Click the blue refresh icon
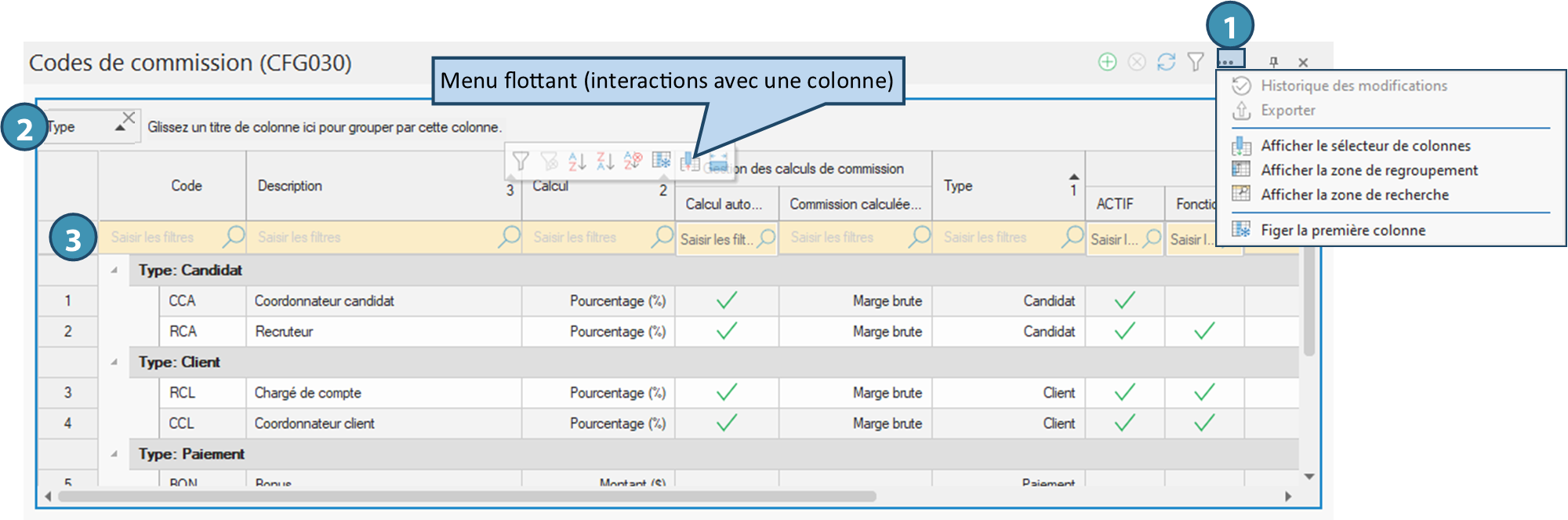The width and height of the screenshot is (1568, 520). point(1166,62)
